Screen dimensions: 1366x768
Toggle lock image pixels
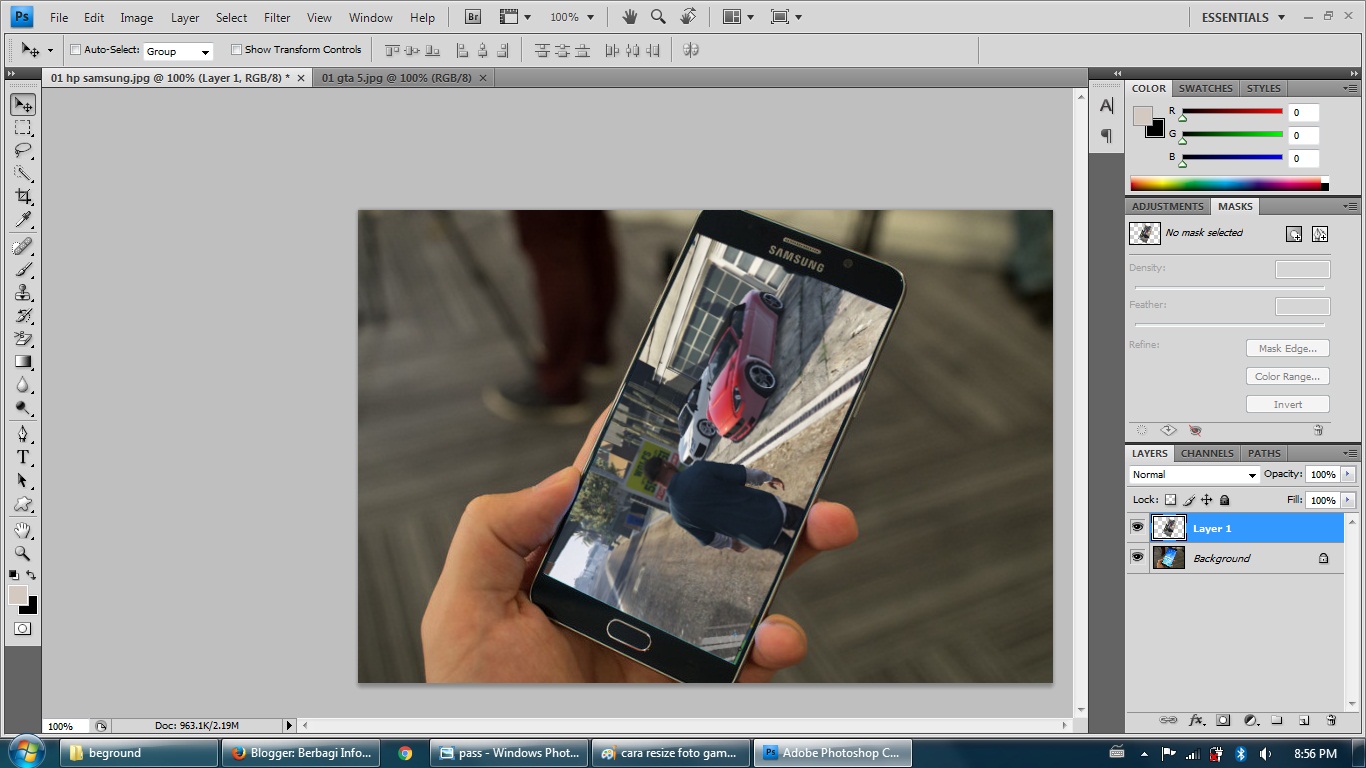point(1189,500)
